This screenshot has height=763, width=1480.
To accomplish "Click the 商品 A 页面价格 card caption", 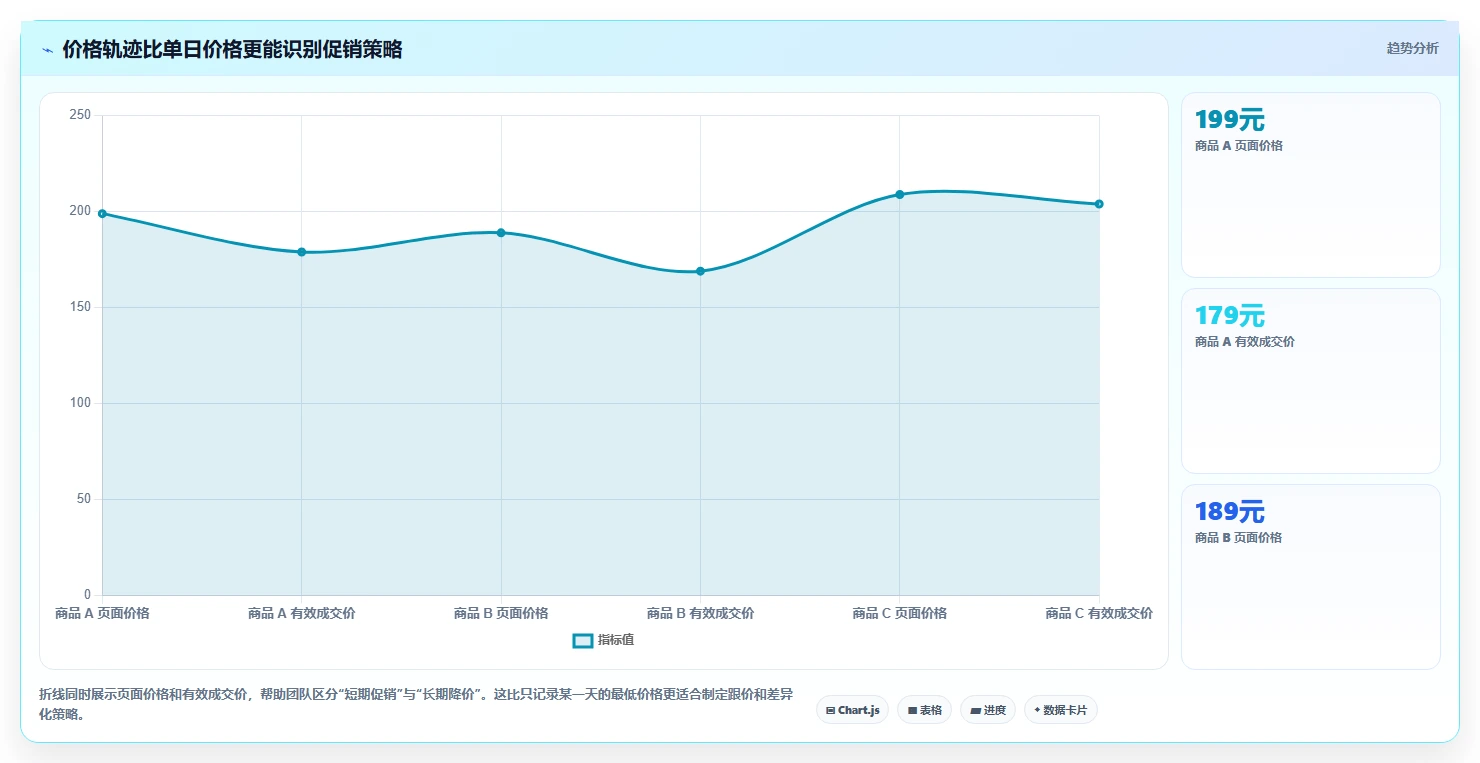I will (1239, 146).
